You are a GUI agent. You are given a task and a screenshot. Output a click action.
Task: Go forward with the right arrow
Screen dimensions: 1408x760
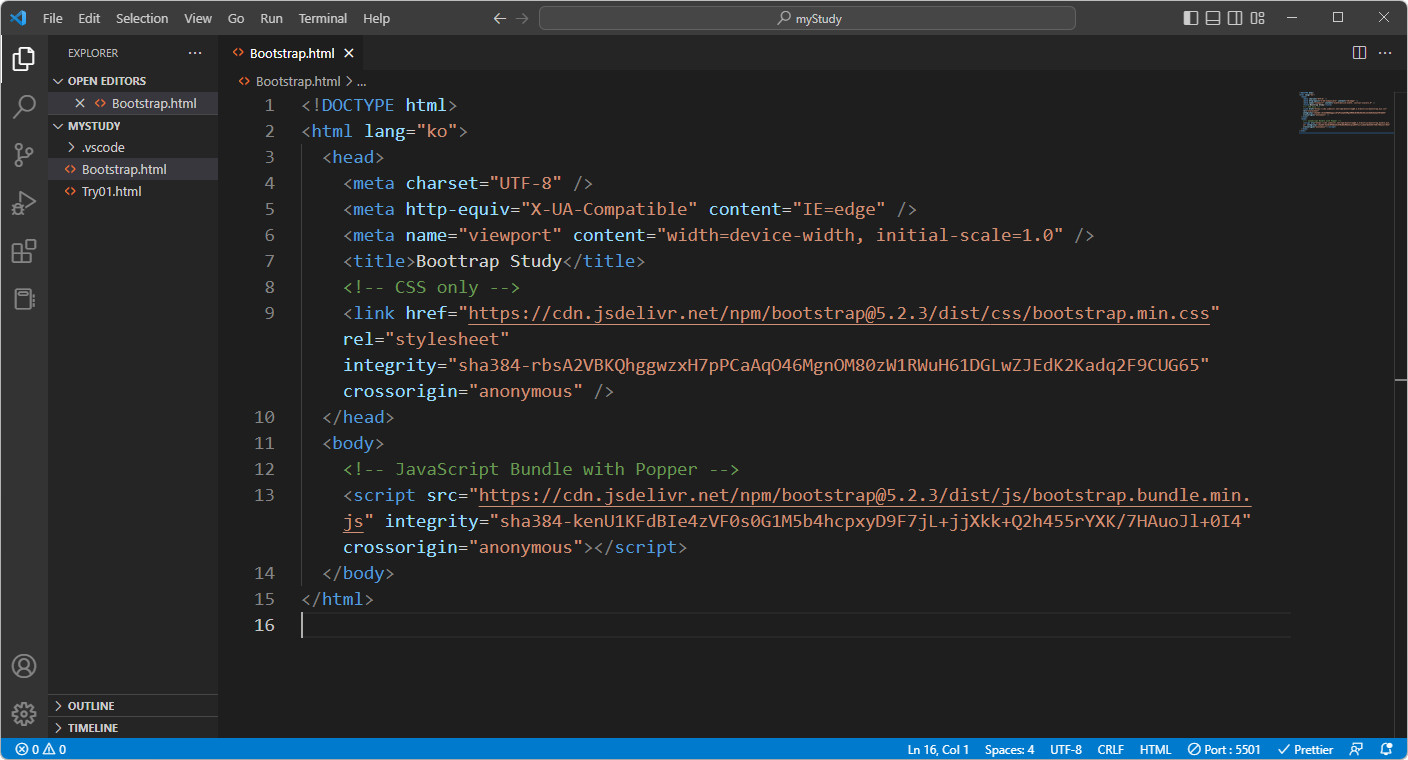pyautogui.click(x=522, y=18)
